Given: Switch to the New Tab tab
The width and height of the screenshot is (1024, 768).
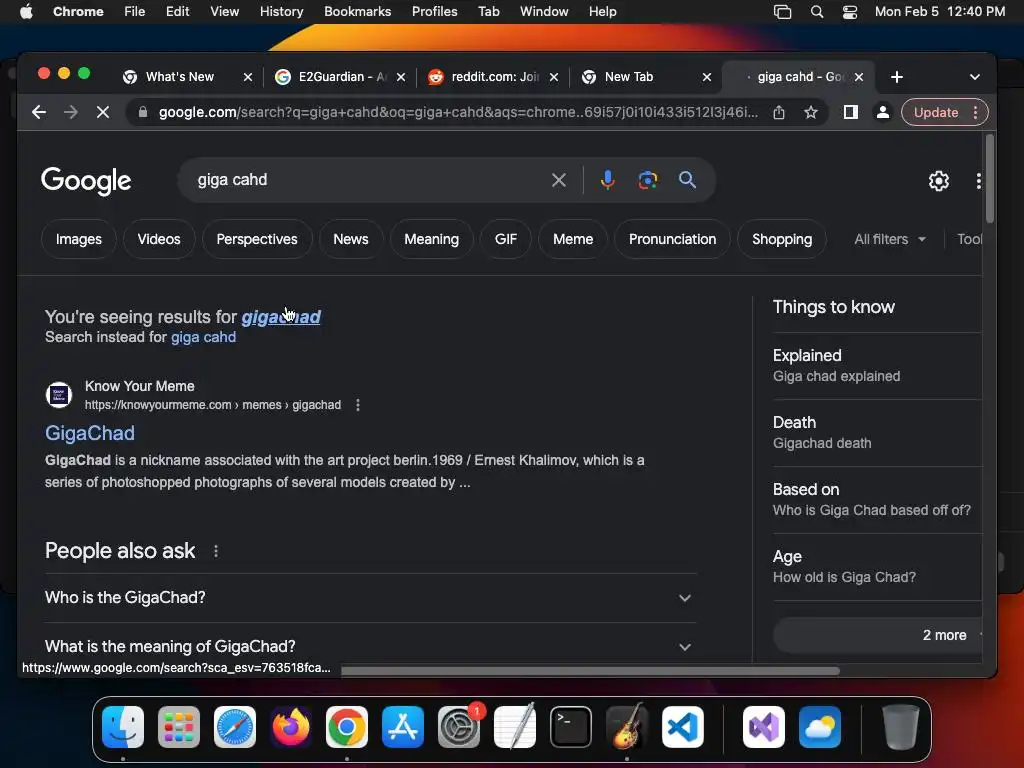Looking at the screenshot, I should pos(628,77).
